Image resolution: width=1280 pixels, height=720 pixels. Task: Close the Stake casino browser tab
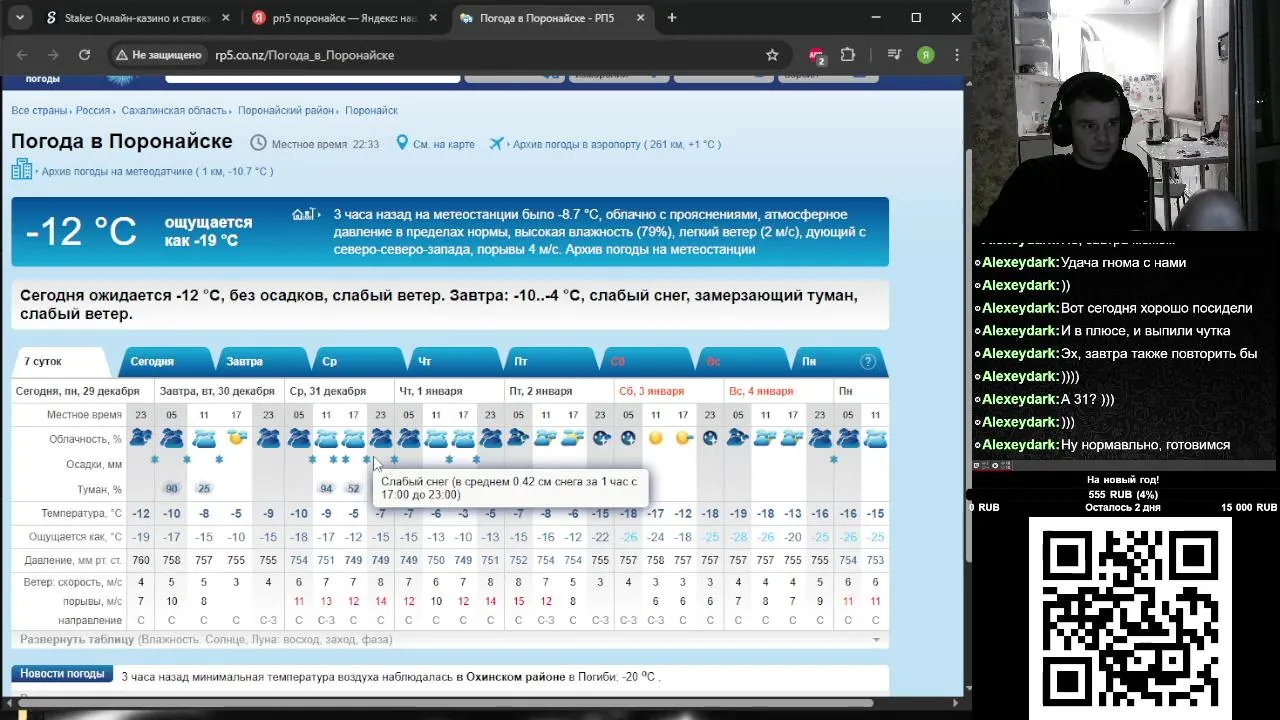[225, 18]
